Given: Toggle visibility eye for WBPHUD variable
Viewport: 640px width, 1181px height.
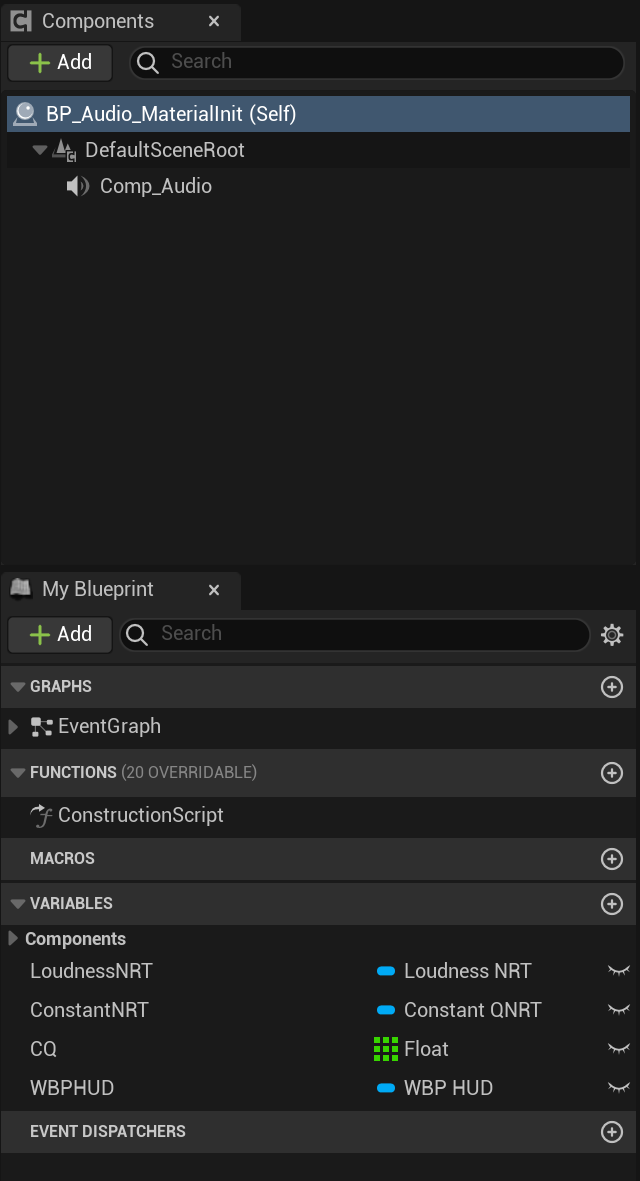Looking at the screenshot, I should tap(618, 1088).
